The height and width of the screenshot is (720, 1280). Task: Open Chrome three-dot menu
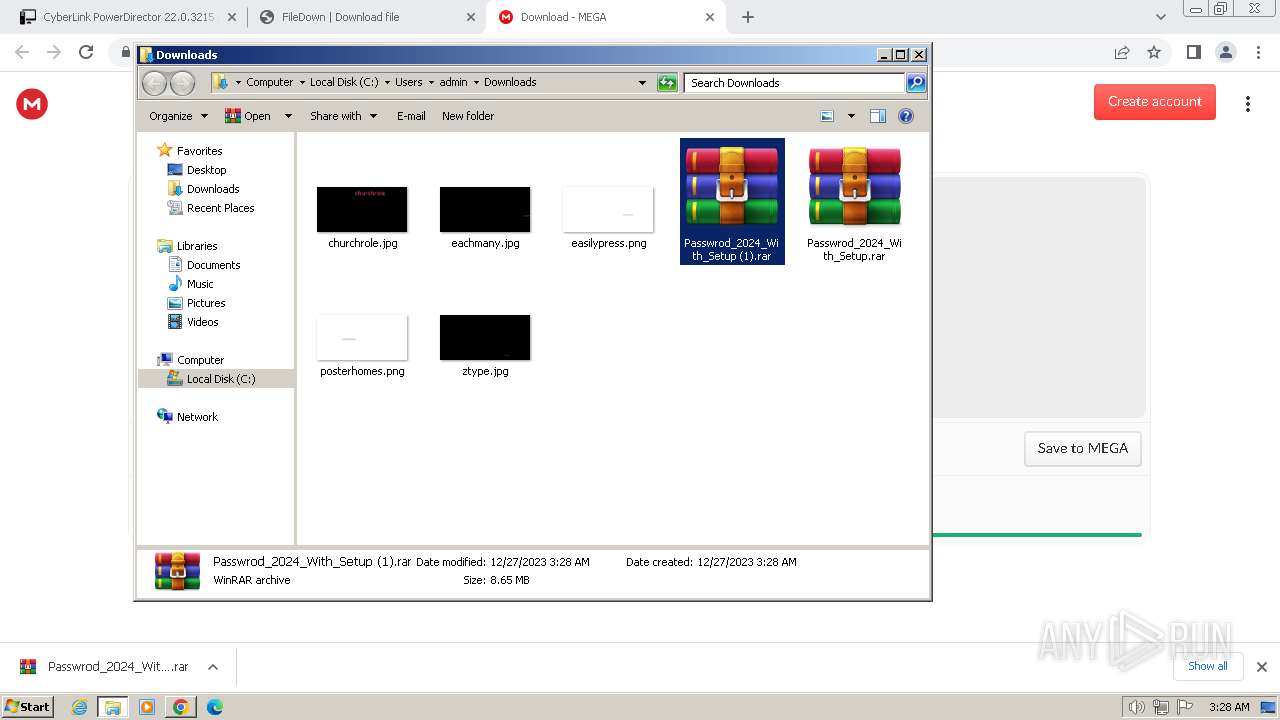1258,52
